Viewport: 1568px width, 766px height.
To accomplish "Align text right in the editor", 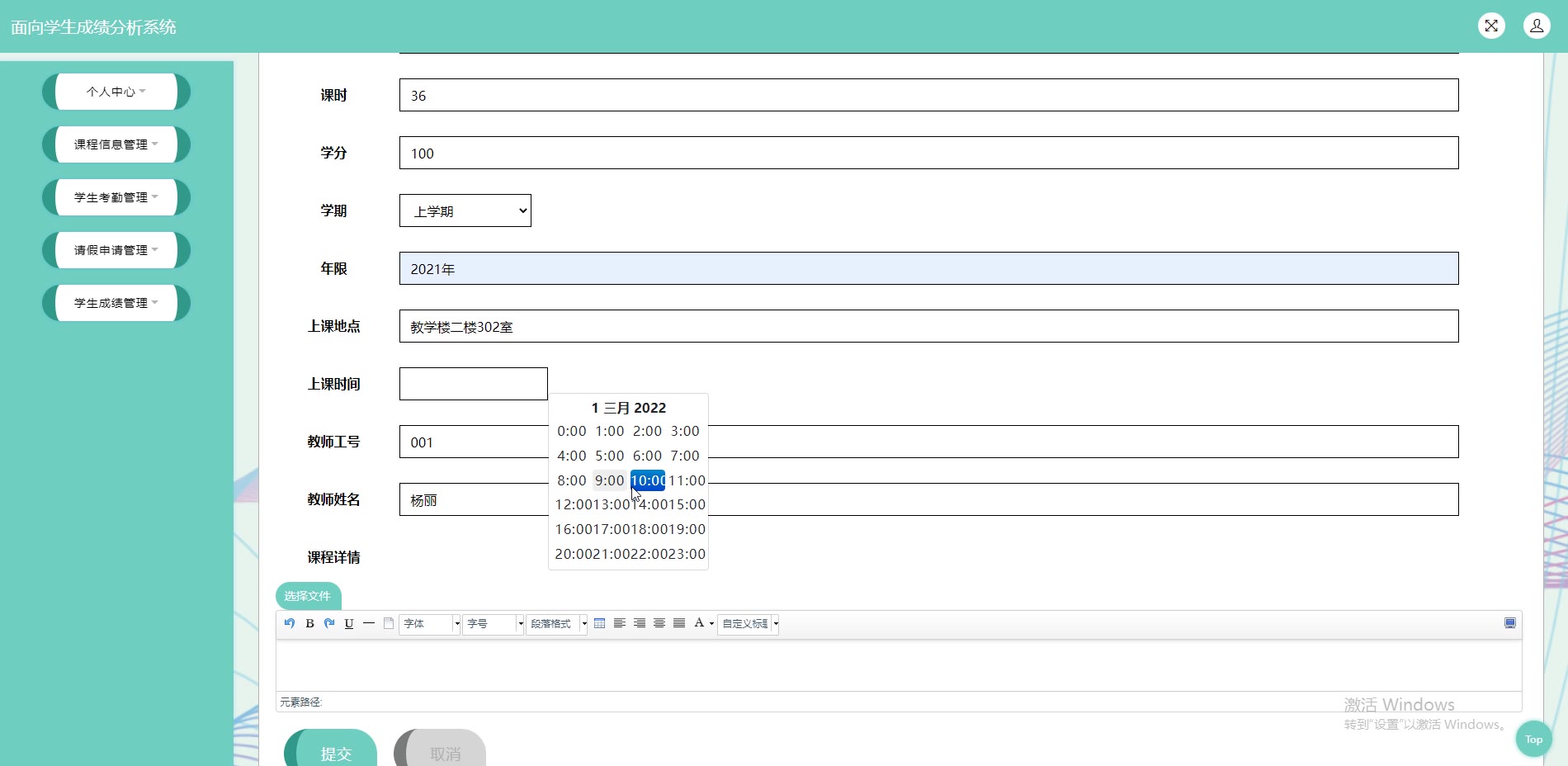I will click(x=640, y=623).
